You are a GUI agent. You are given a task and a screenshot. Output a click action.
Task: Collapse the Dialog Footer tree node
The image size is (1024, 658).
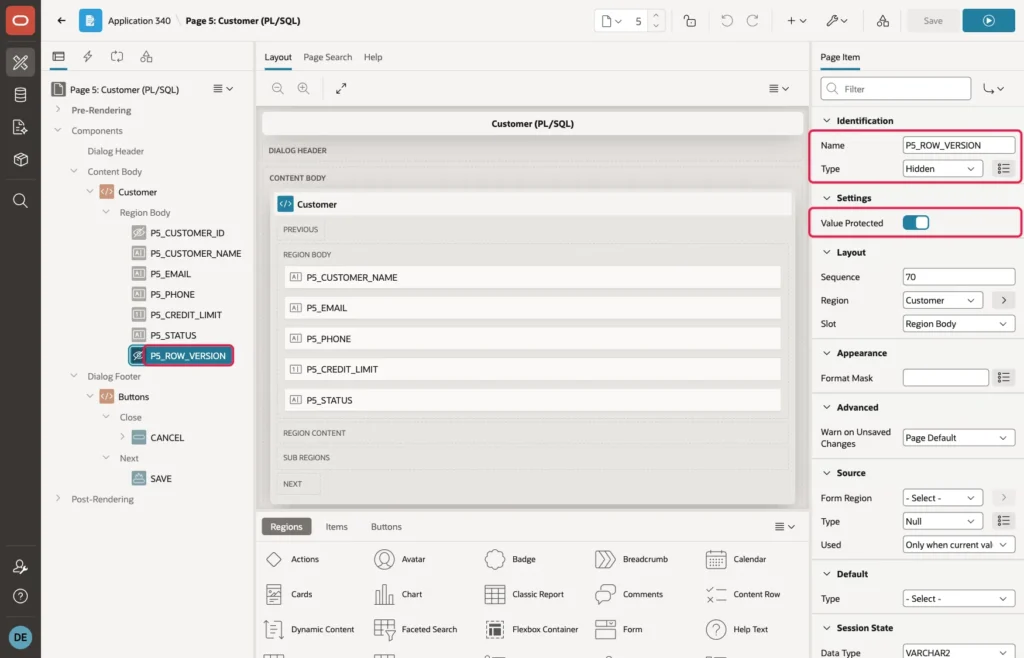tap(74, 376)
